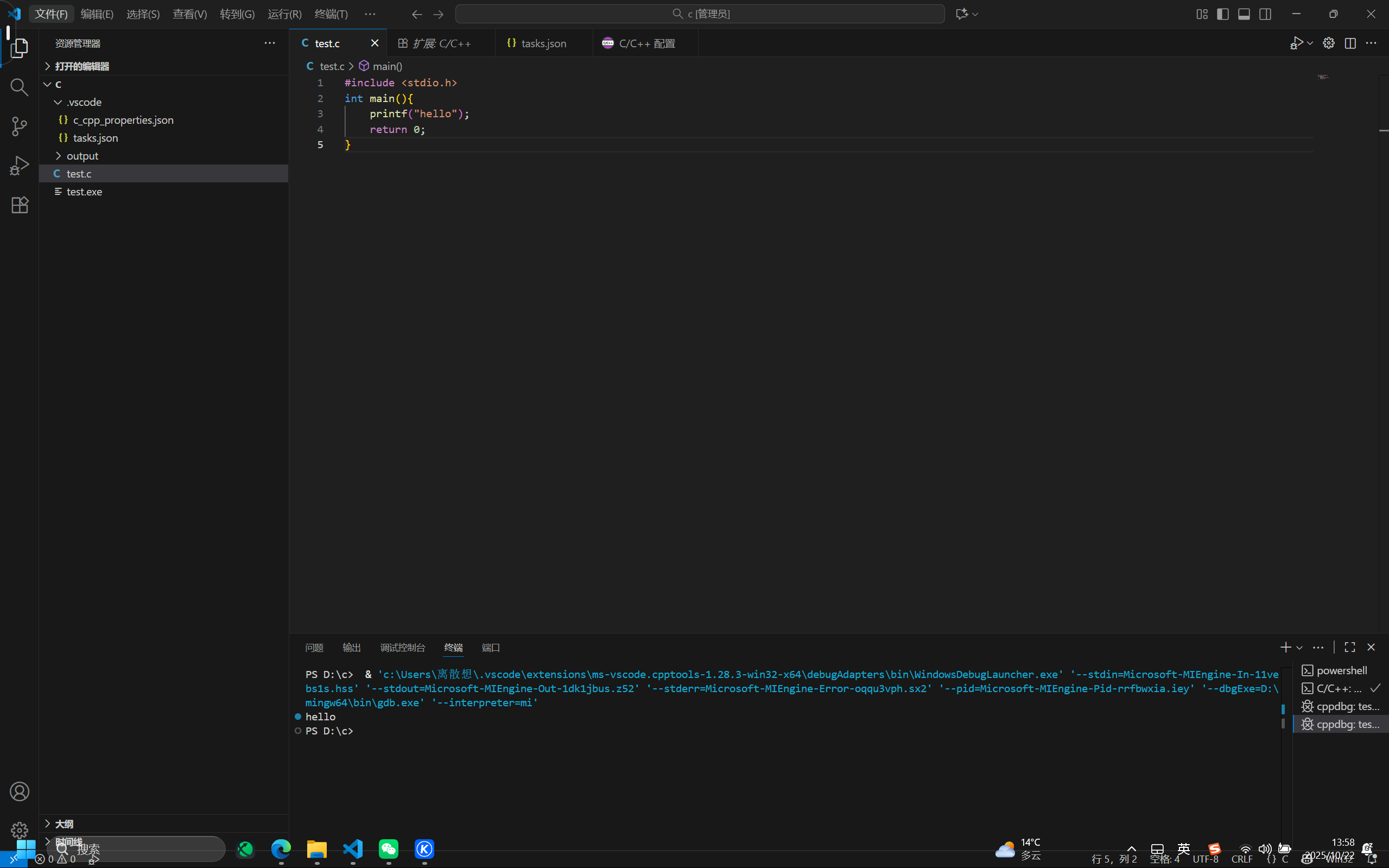Screen dimensions: 1389x868
Task: Open the 运行(R) menu
Action: pos(284,14)
